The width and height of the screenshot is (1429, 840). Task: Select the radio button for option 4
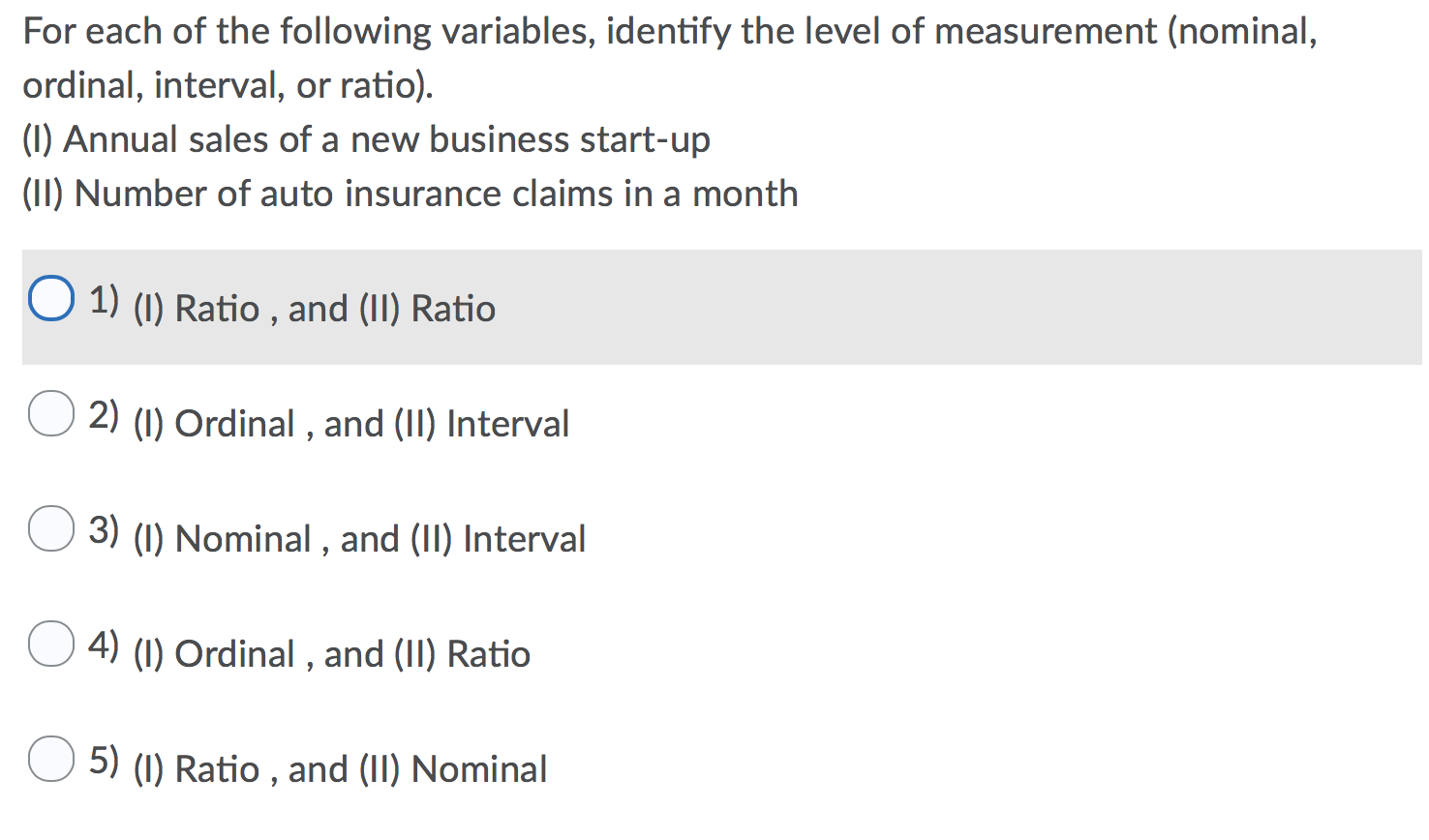[x=50, y=644]
